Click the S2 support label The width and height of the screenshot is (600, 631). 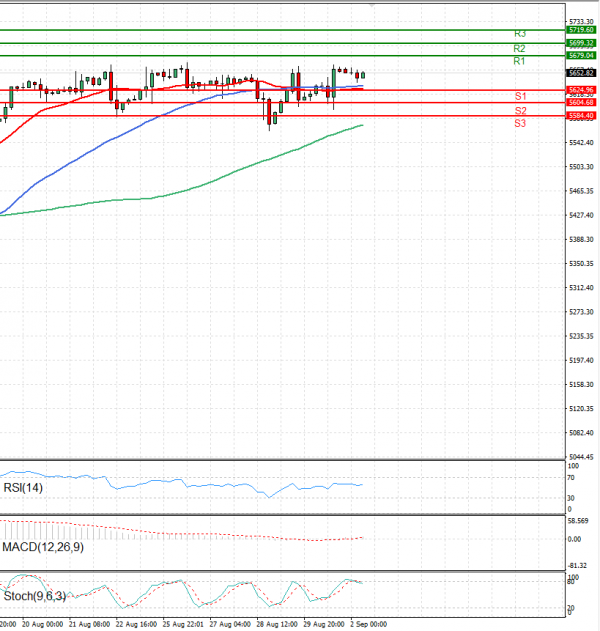click(520, 111)
